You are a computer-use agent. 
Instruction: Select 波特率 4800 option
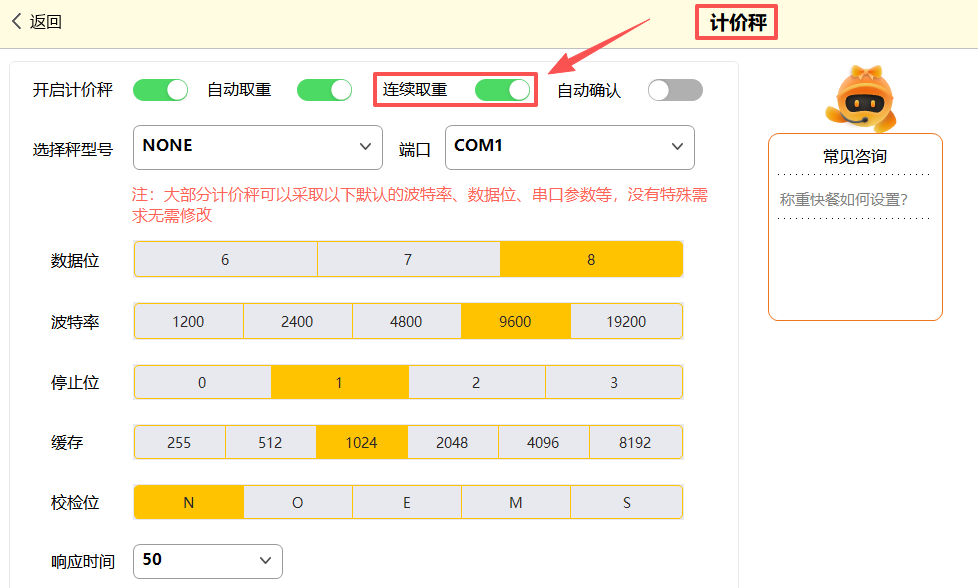click(406, 321)
